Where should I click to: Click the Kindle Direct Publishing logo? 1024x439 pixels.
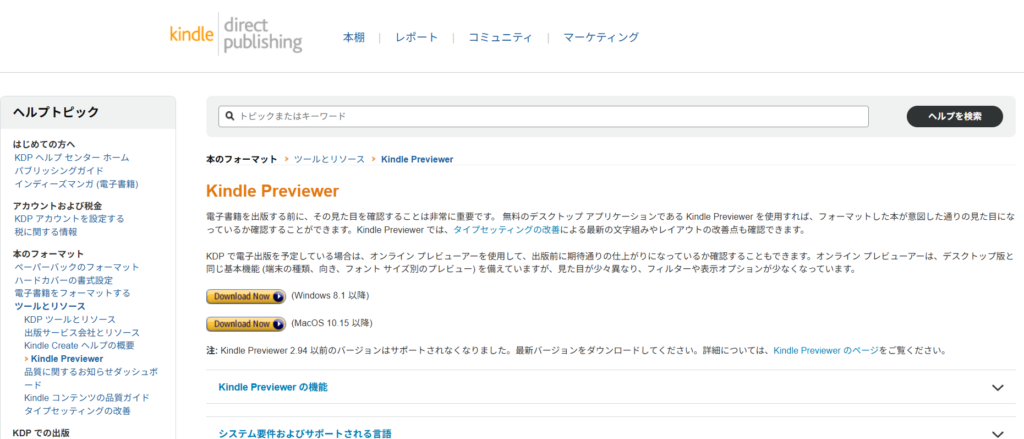point(235,35)
